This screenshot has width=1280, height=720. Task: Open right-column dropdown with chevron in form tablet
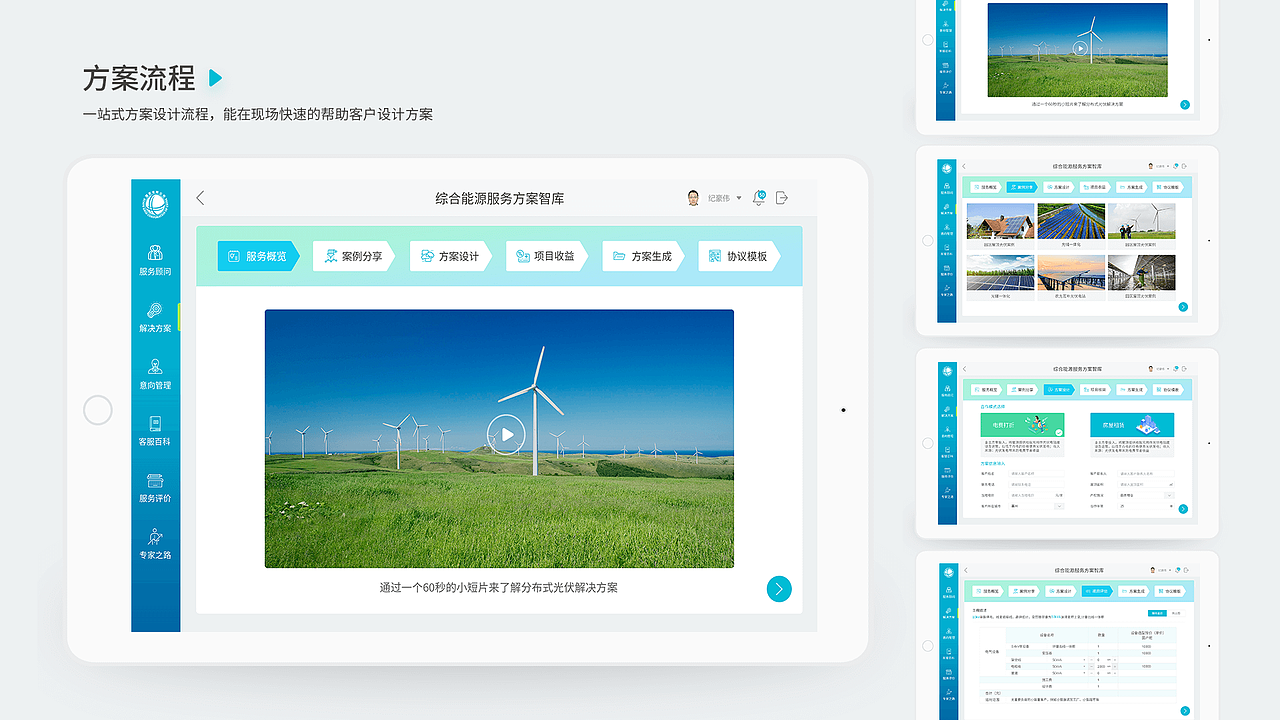point(1146,495)
